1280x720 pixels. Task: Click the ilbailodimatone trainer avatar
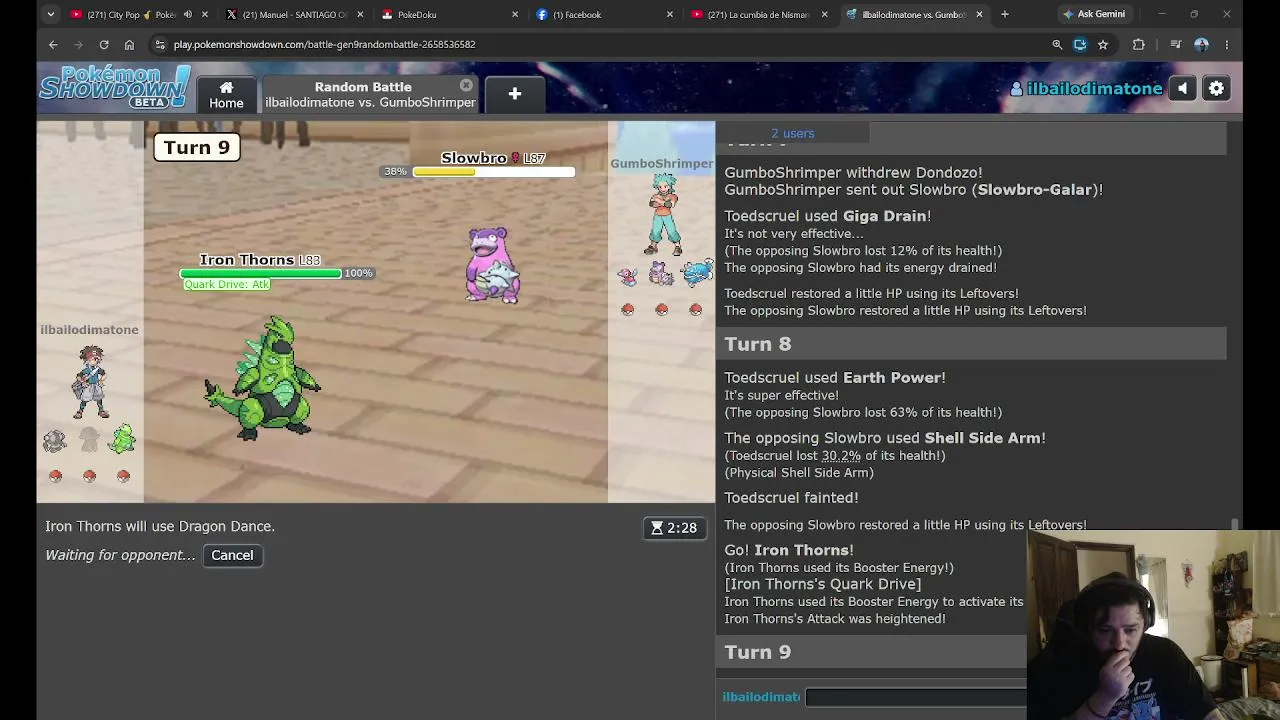[91, 382]
